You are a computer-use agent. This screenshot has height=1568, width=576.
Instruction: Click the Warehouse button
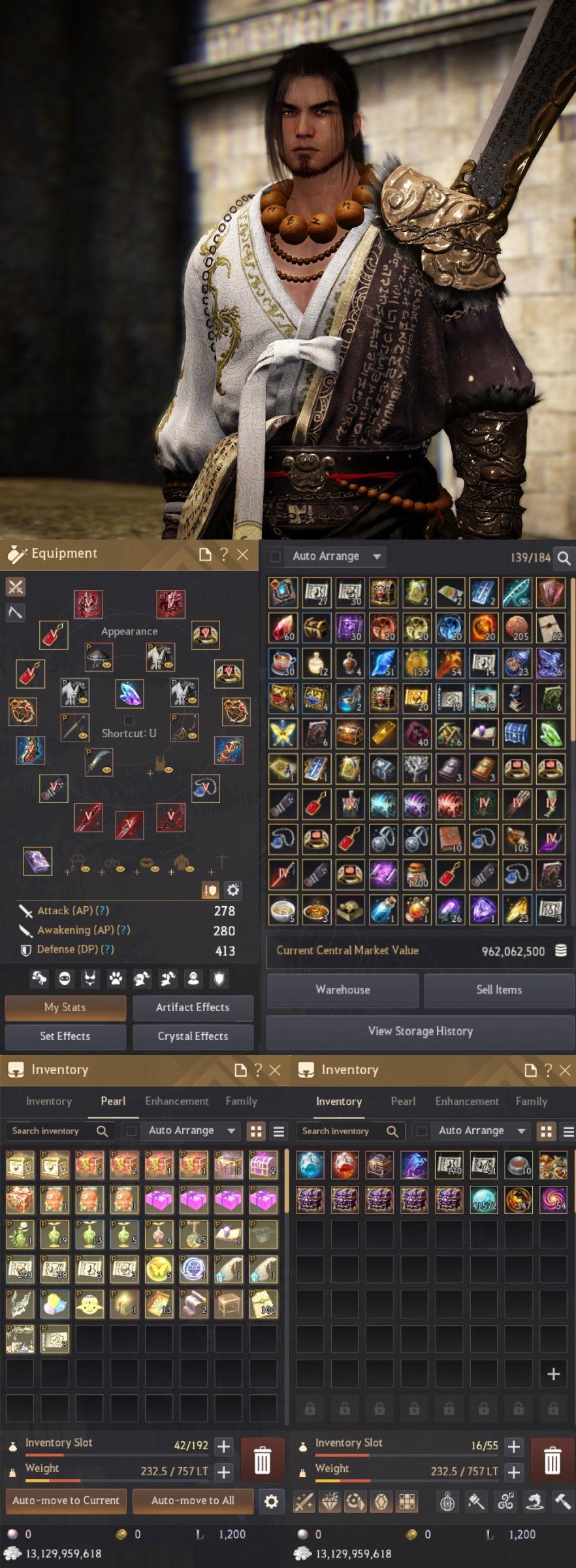point(343,990)
